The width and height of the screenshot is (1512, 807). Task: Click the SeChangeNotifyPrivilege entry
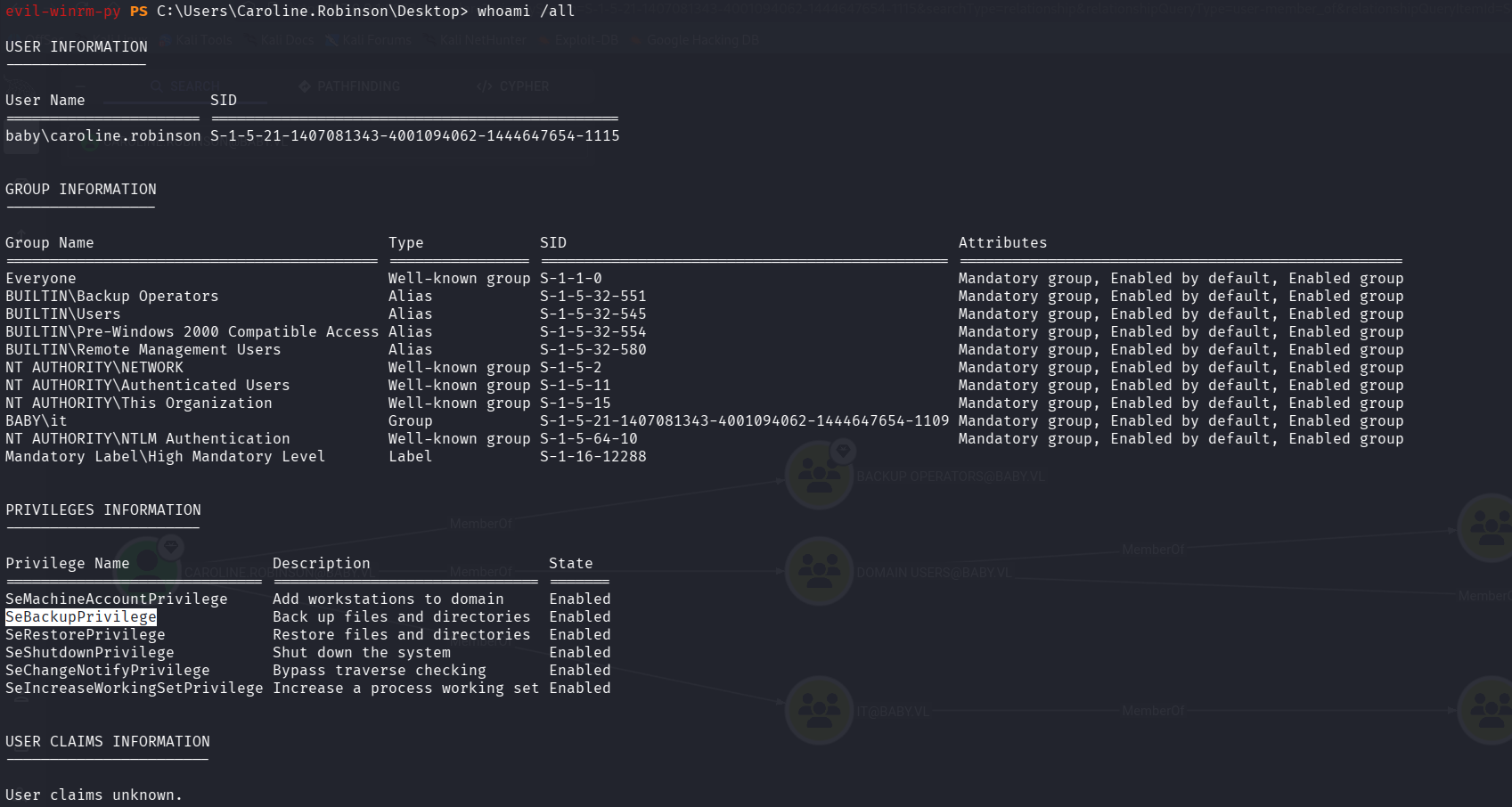pos(108,670)
